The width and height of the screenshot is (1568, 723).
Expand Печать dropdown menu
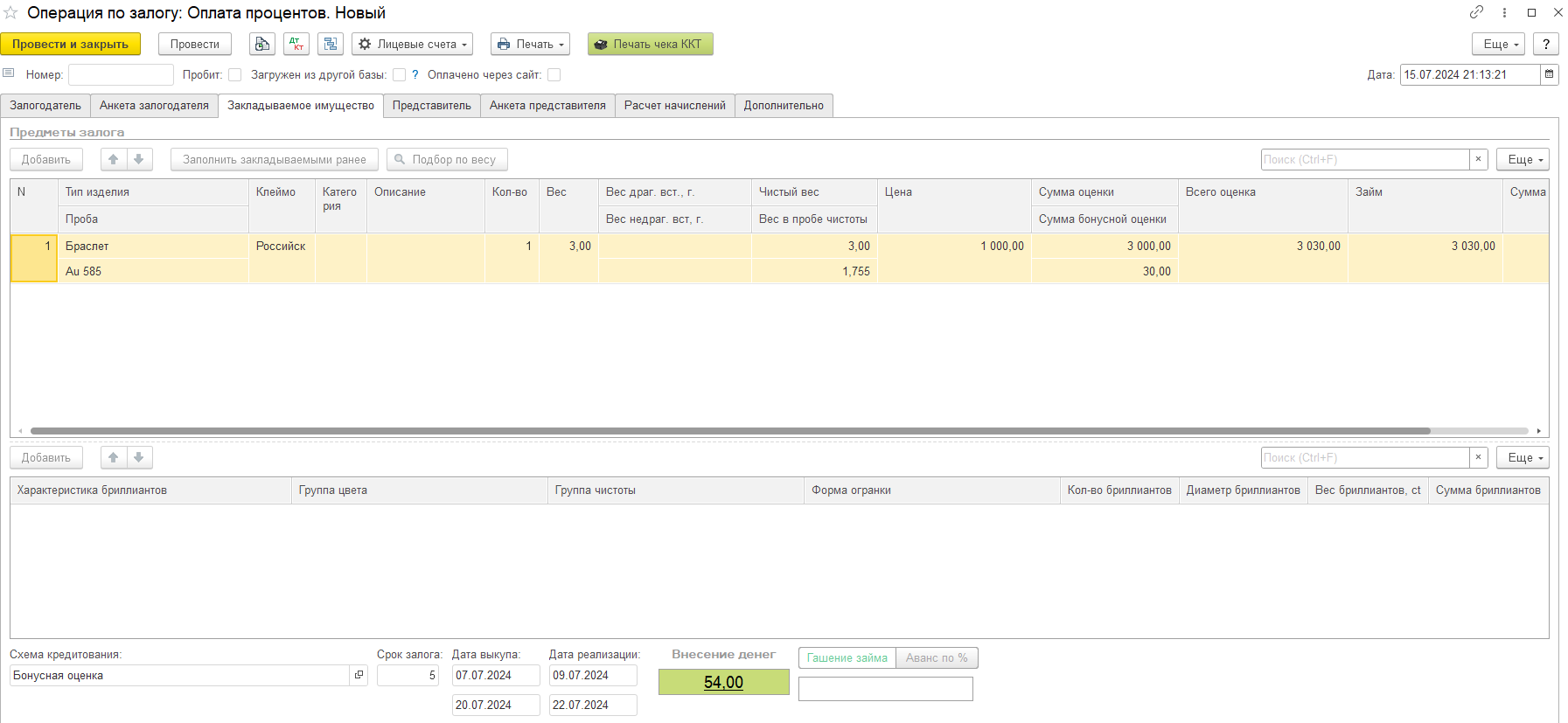pos(530,44)
